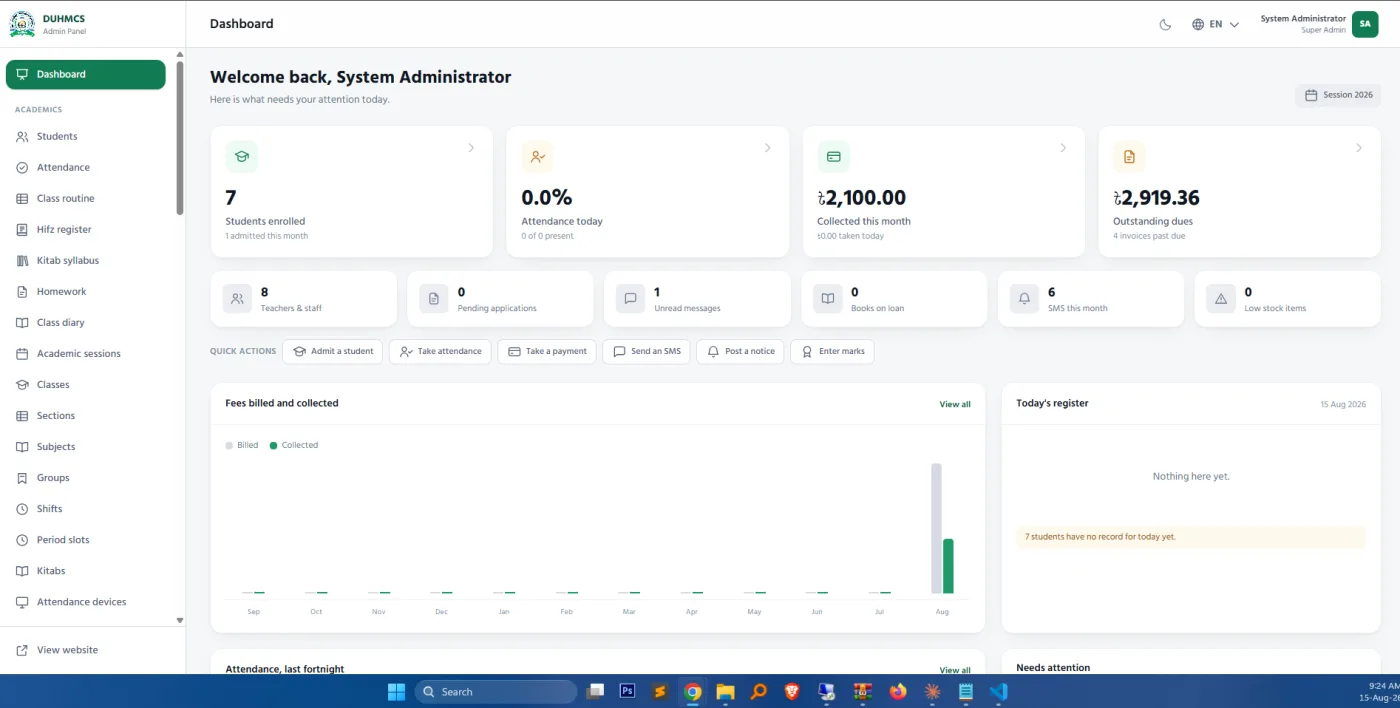Viewport: 1400px width, 708px height.
Task: Open Kitab syllabus in sidebar
Action: coord(85,260)
